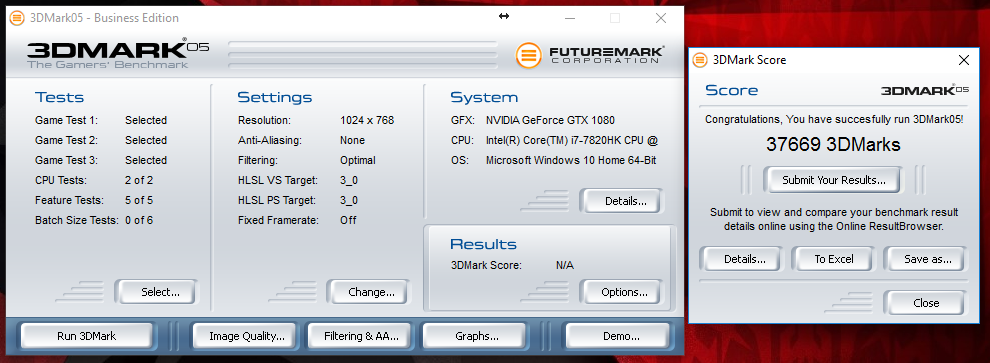This screenshot has height=363, width=990.
Task: Click the 3DMark Score N/A value
Action: [x=564, y=266]
